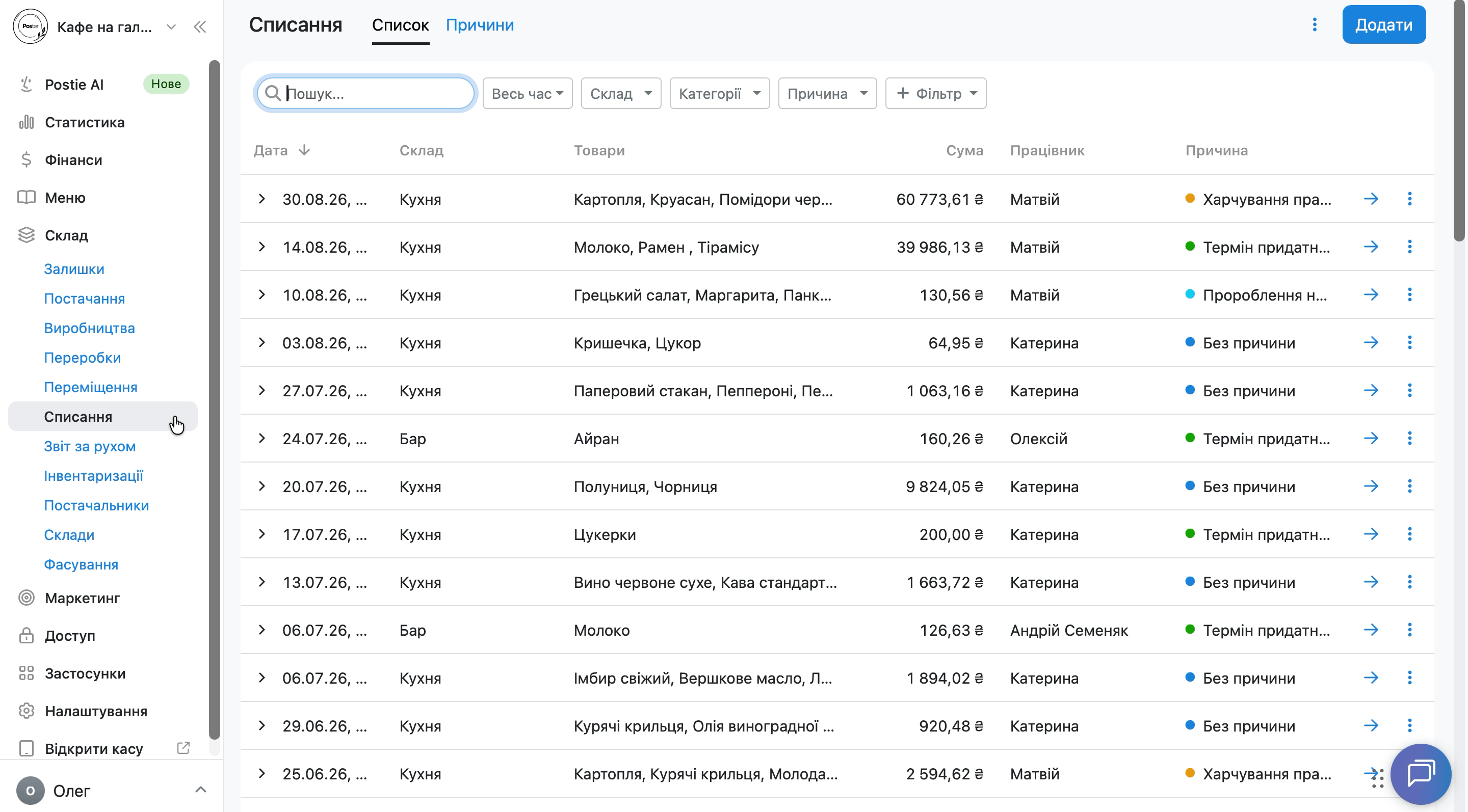Screen dimensions: 1468x812
Task: Open row menu for the 14.08.26 write-off
Action: click(1409, 247)
